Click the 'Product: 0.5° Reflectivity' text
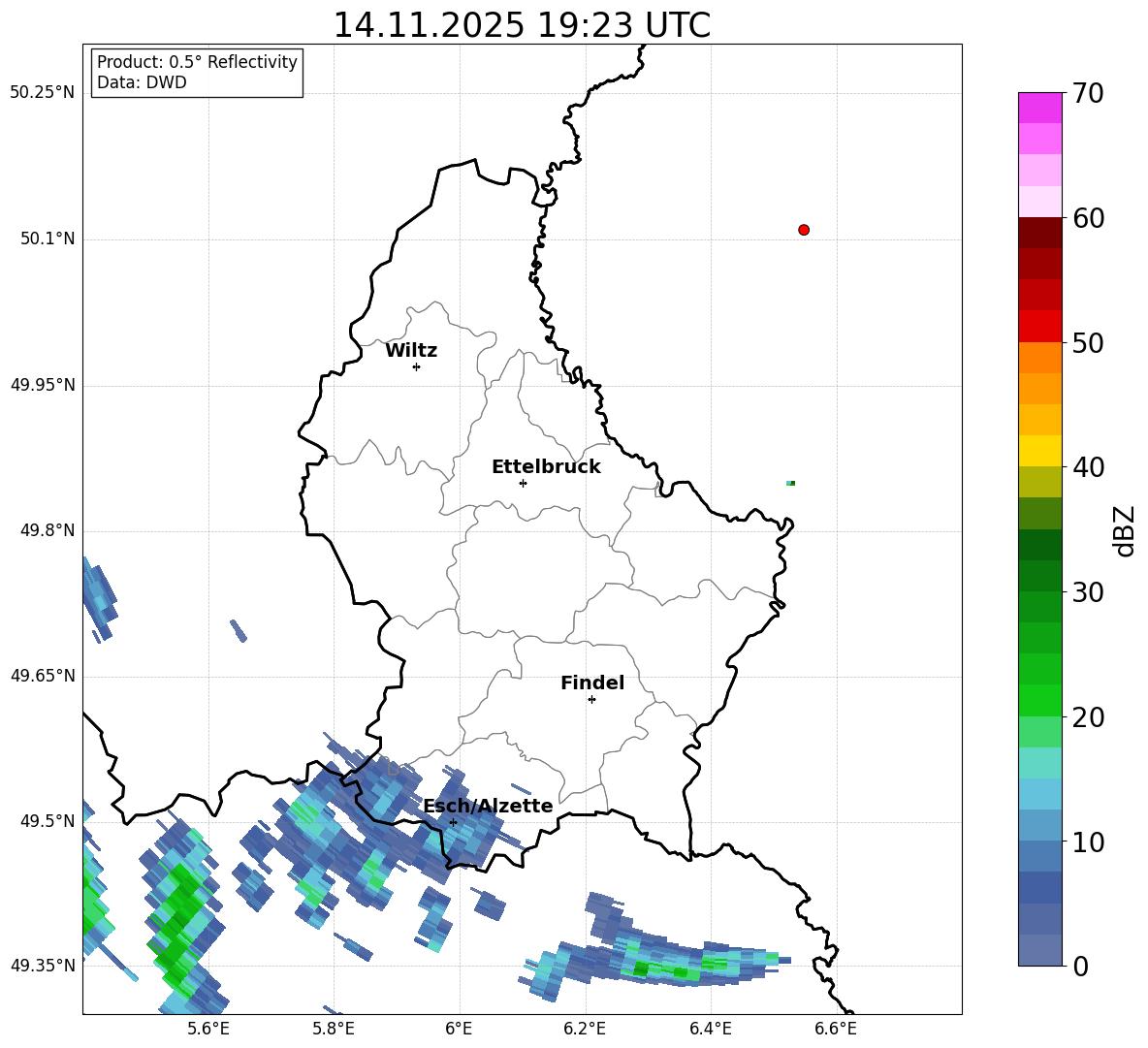The height and width of the screenshot is (1048, 1148). (197, 62)
